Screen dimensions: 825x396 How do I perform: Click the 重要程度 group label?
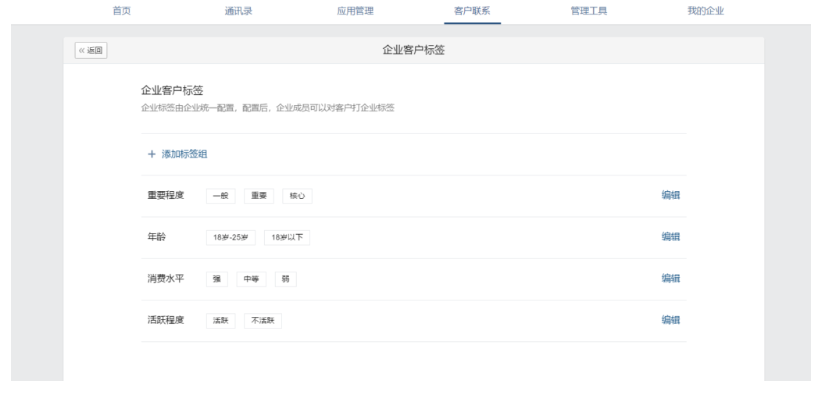click(166, 196)
